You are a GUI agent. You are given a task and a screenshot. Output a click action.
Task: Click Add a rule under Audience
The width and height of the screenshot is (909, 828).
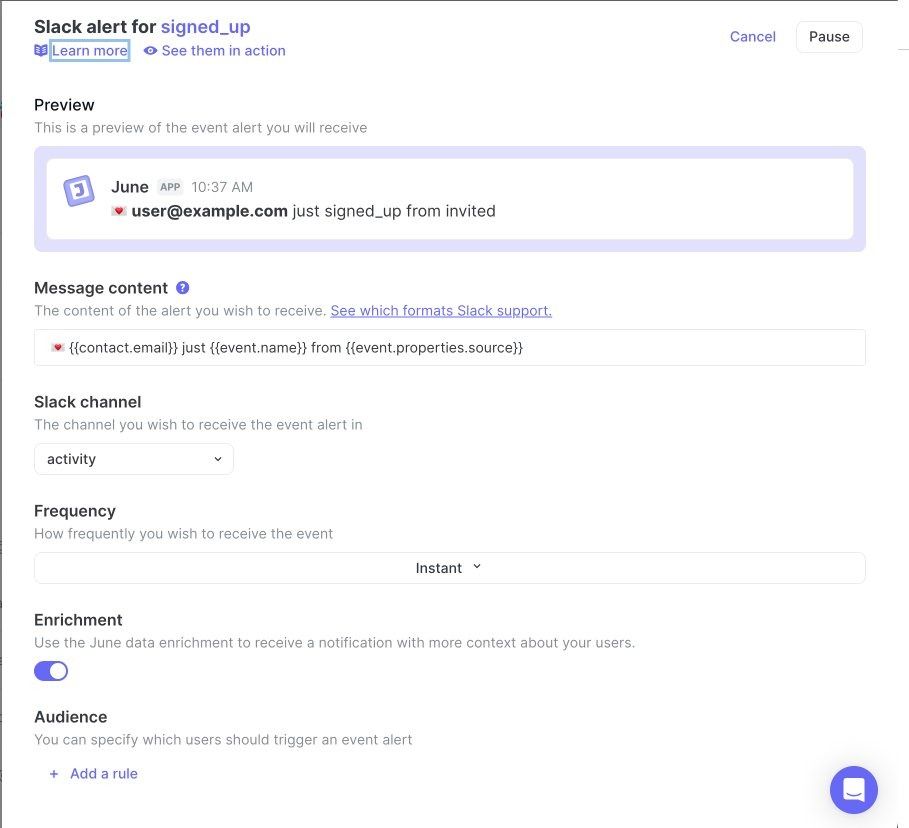104,774
